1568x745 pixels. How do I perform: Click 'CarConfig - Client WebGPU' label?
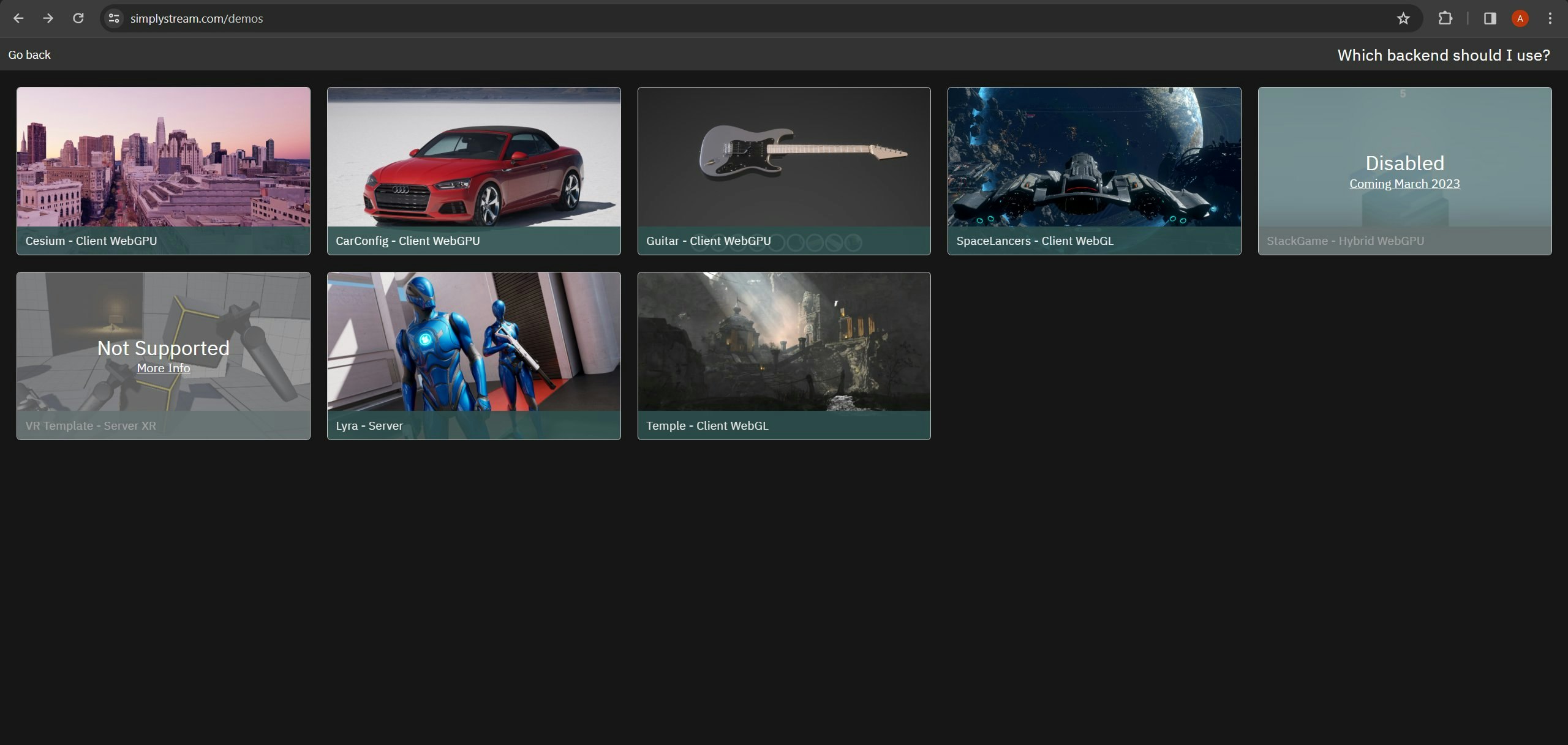[x=408, y=241]
